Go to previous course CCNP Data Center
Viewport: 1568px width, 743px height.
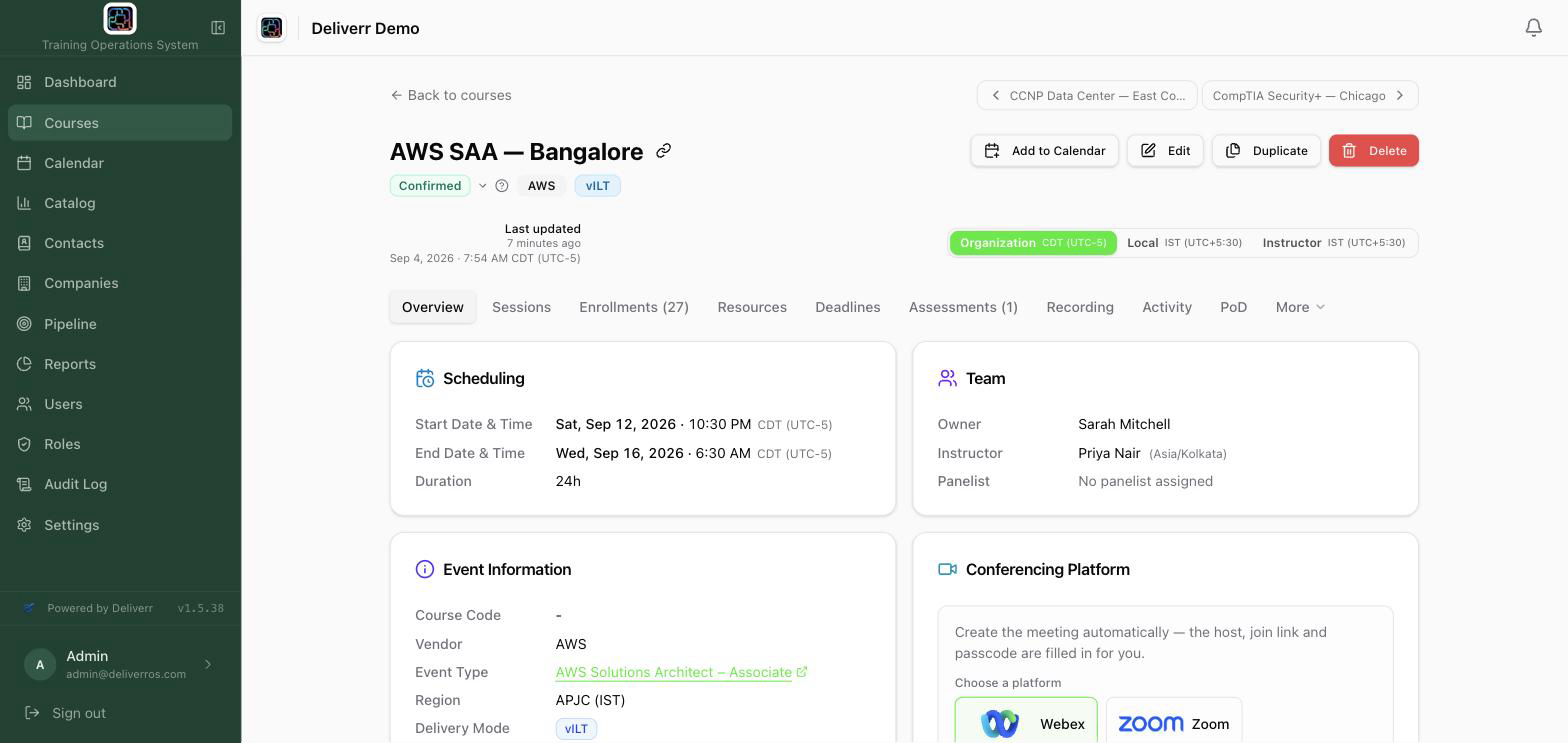tap(1087, 95)
